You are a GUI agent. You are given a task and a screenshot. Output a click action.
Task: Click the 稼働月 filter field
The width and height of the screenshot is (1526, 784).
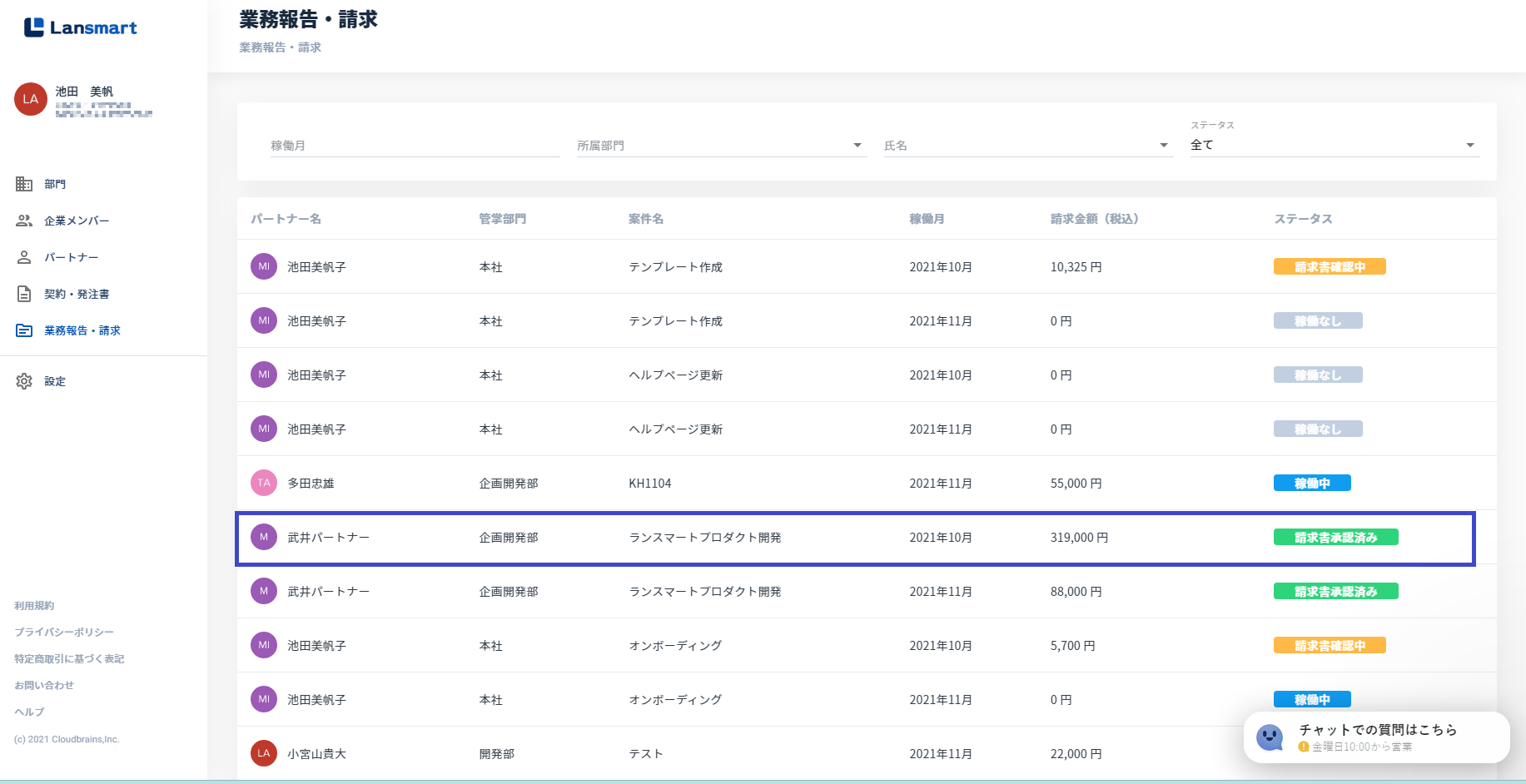414,146
